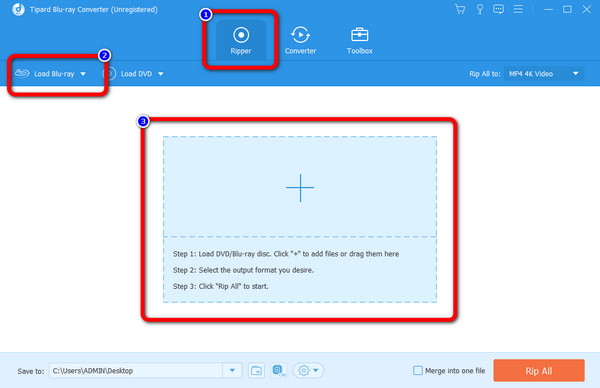Click the Tipard app logo icon
This screenshot has width=600, height=388.
click(x=18, y=9)
